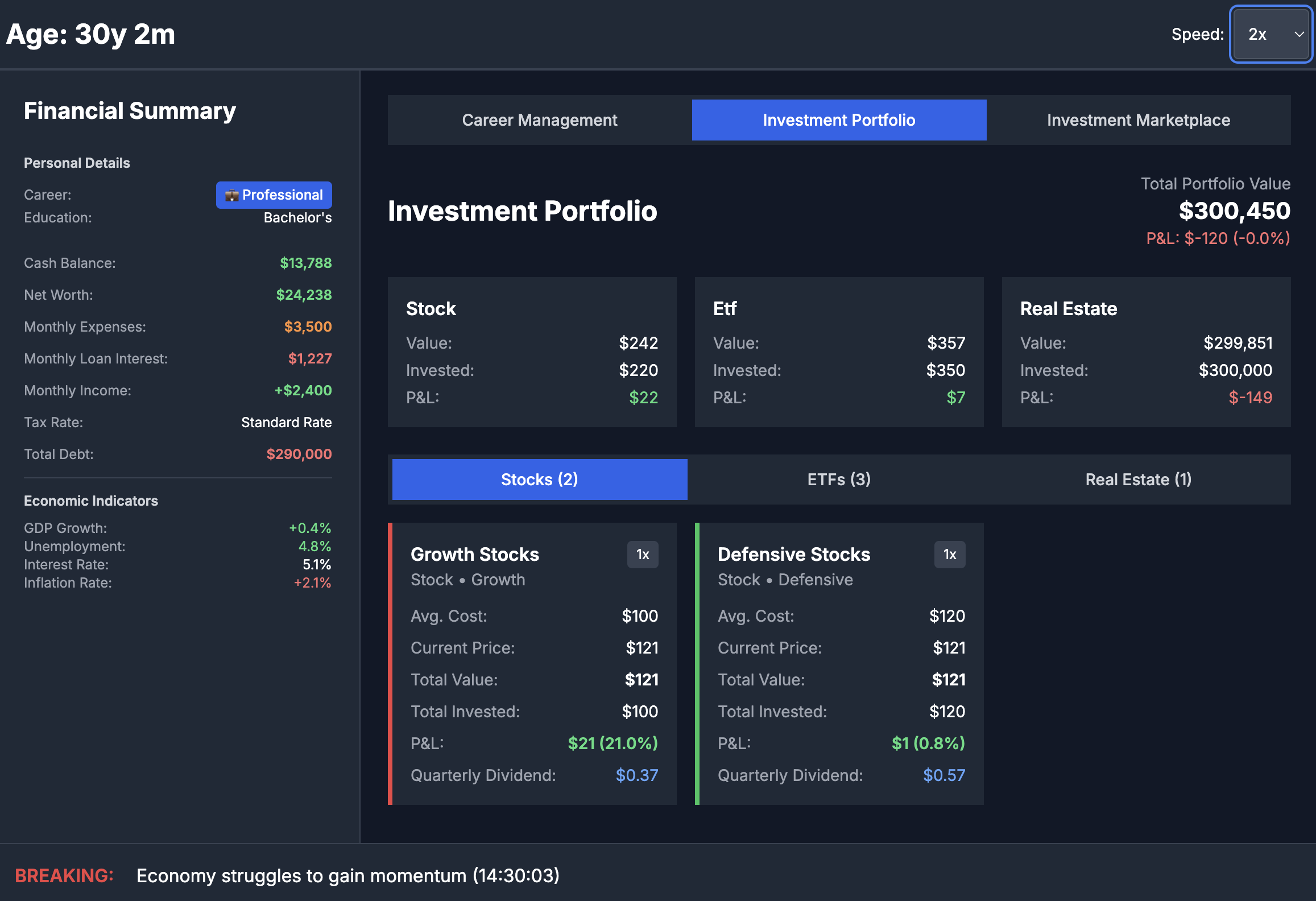Image resolution: width=1316 pixels, height=901 pixels.
Task: Open the Real Estate summary card
Action: pos(1146,353)
